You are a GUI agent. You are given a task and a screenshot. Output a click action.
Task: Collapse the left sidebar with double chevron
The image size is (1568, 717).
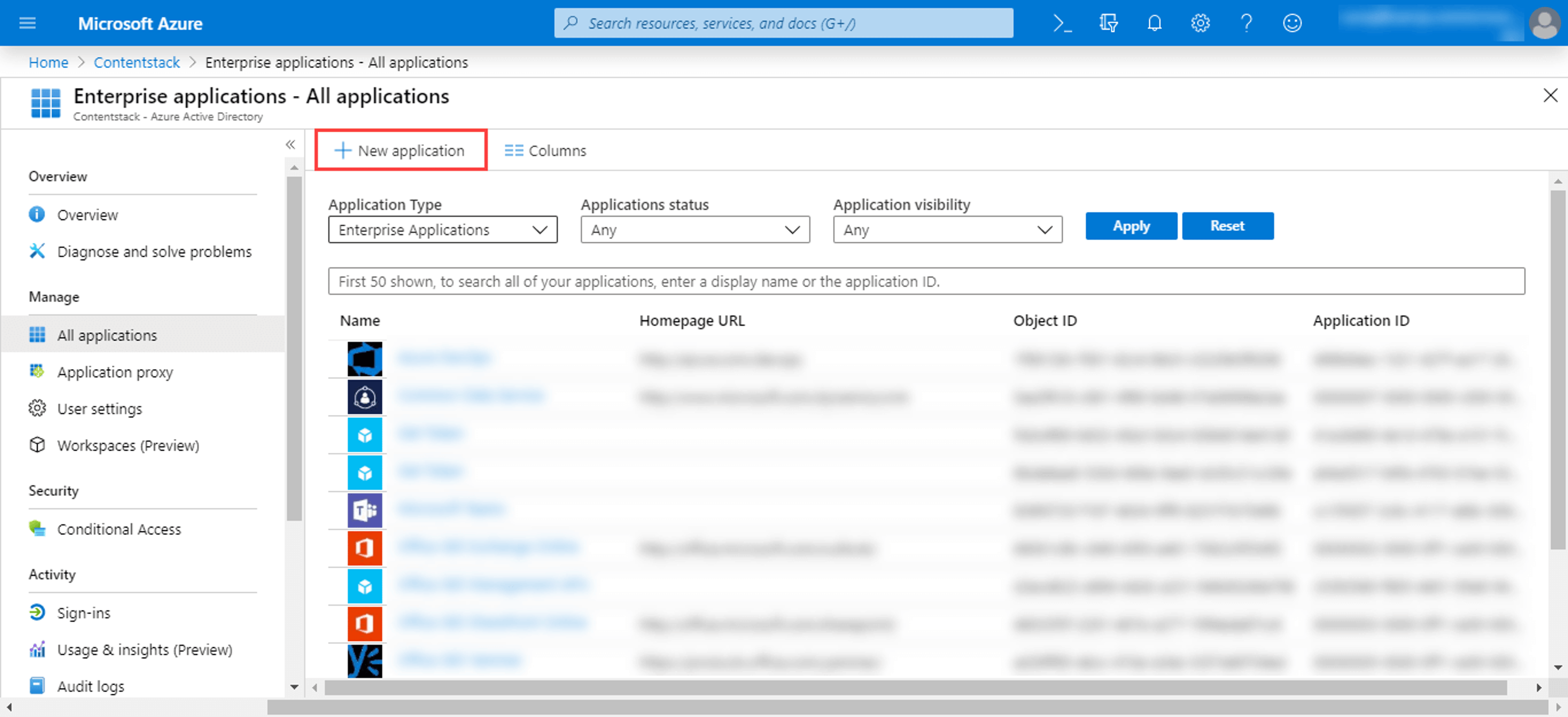(290, 144)
